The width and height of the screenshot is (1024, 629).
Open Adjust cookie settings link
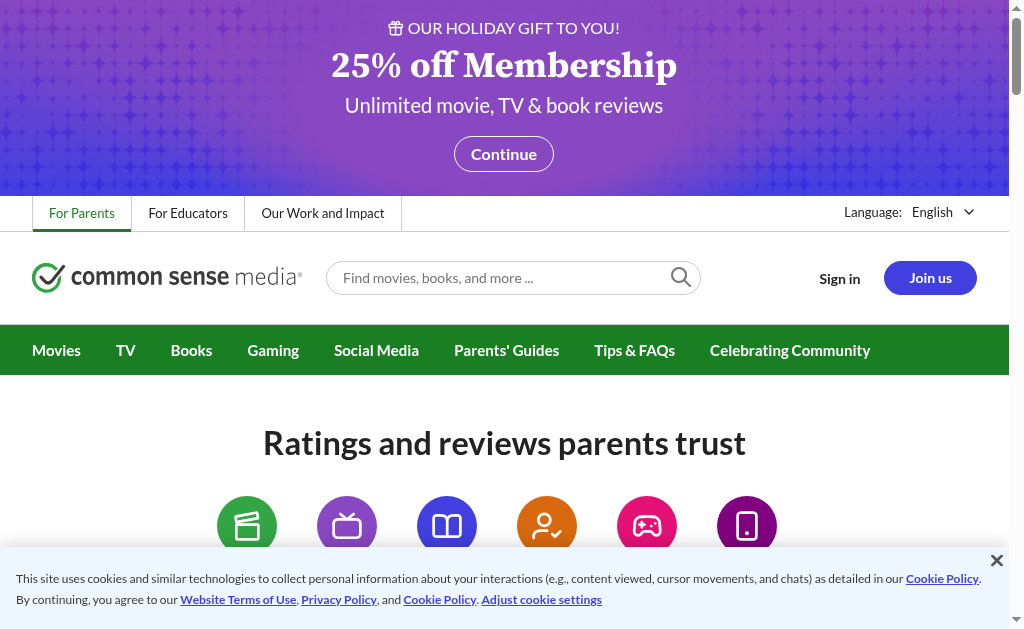541,600
